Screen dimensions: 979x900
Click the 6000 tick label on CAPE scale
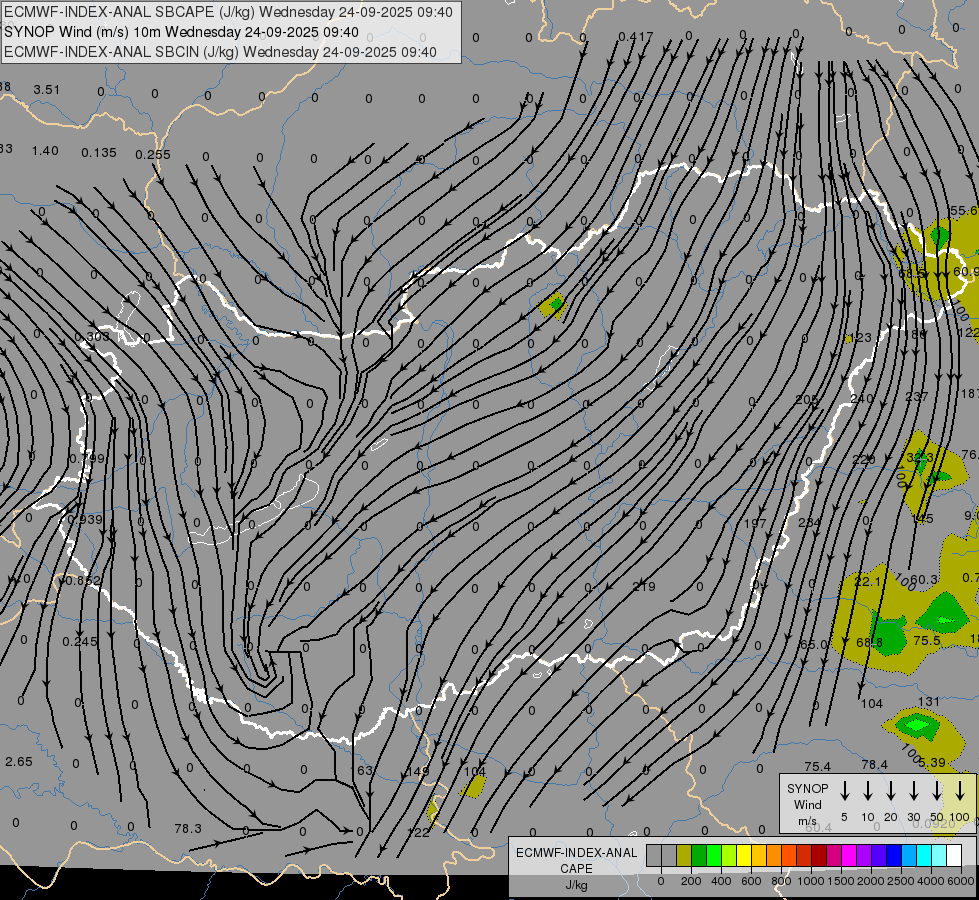click(962, 881)
